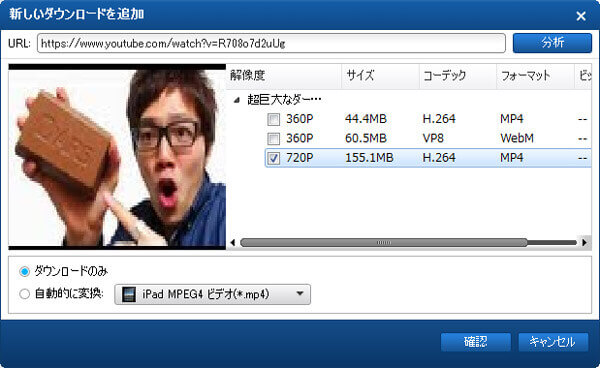Image resolution: width=600 pixels, height=368 pixels.
Task: Click the iPad device icon in dropdown
Action: pos(129,294)
